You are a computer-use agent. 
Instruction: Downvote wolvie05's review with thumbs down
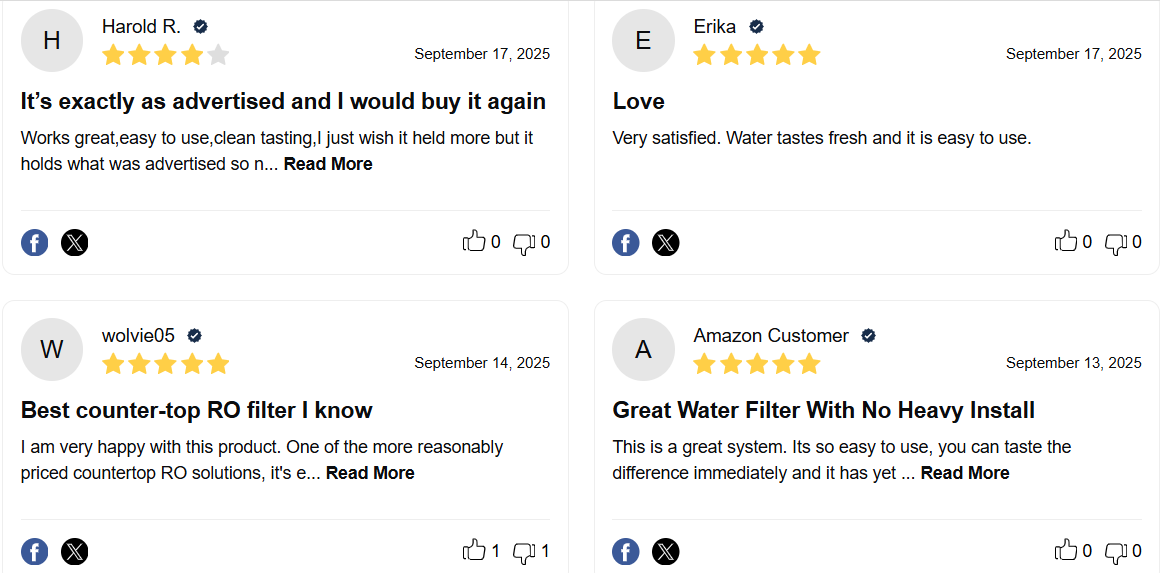[524, 552]
